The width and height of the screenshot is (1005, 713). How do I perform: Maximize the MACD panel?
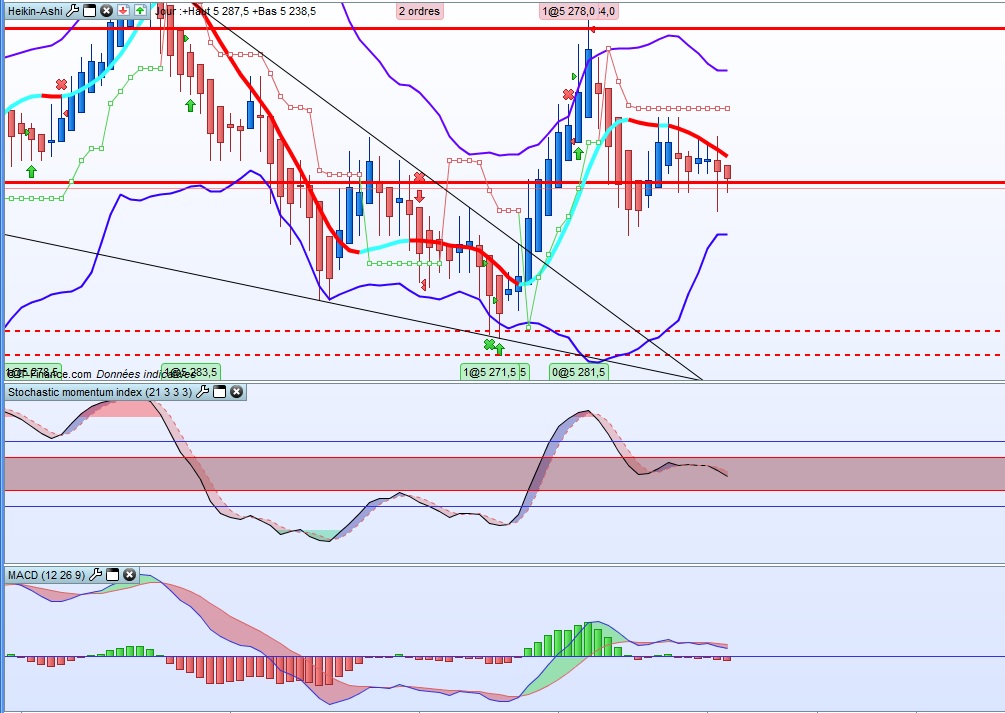[112, 575]
